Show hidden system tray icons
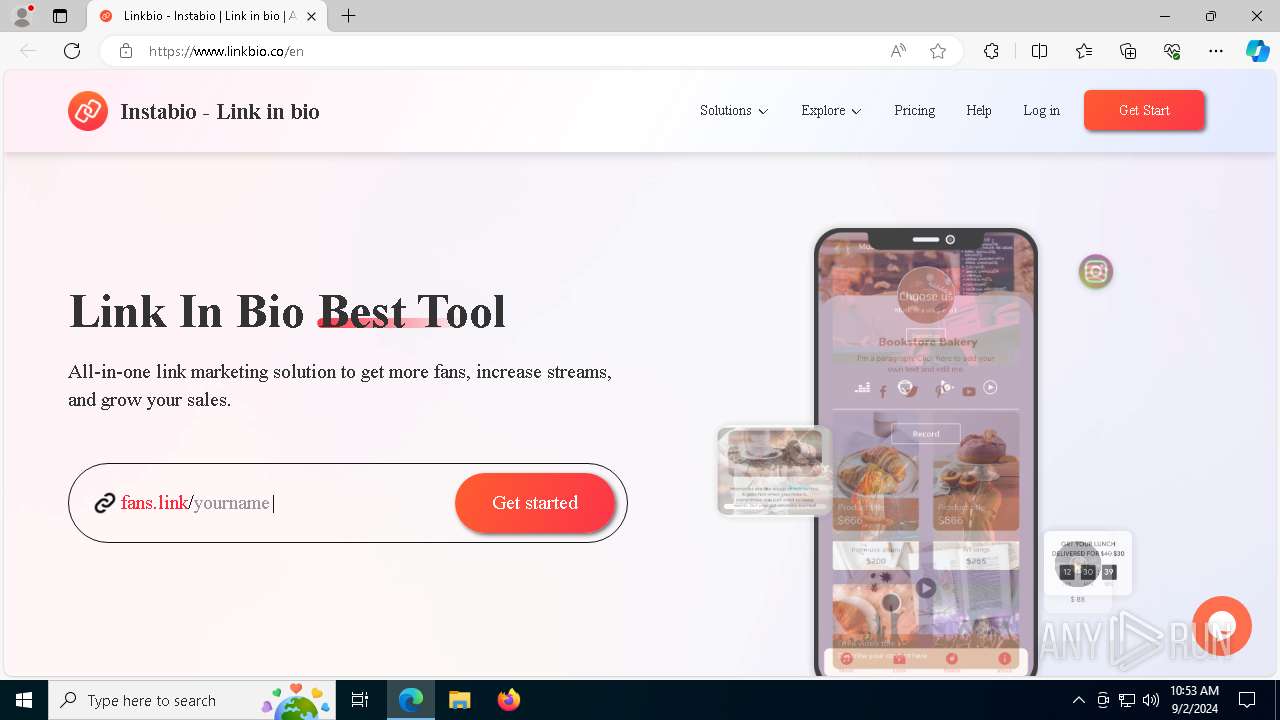The width and height of the screenshot is (1280, 720). tap(1078, 700)
